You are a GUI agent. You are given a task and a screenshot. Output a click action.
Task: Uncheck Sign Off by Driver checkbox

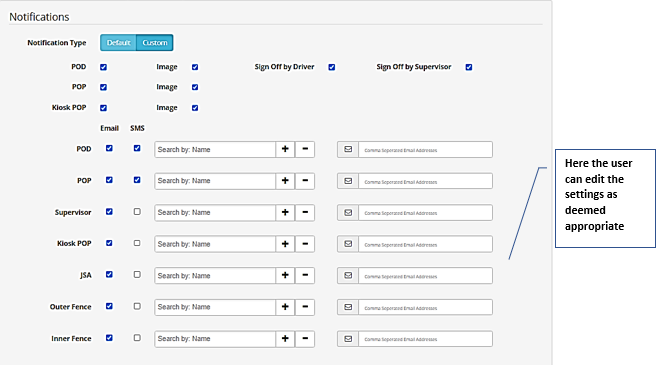(x=332, y=67)
